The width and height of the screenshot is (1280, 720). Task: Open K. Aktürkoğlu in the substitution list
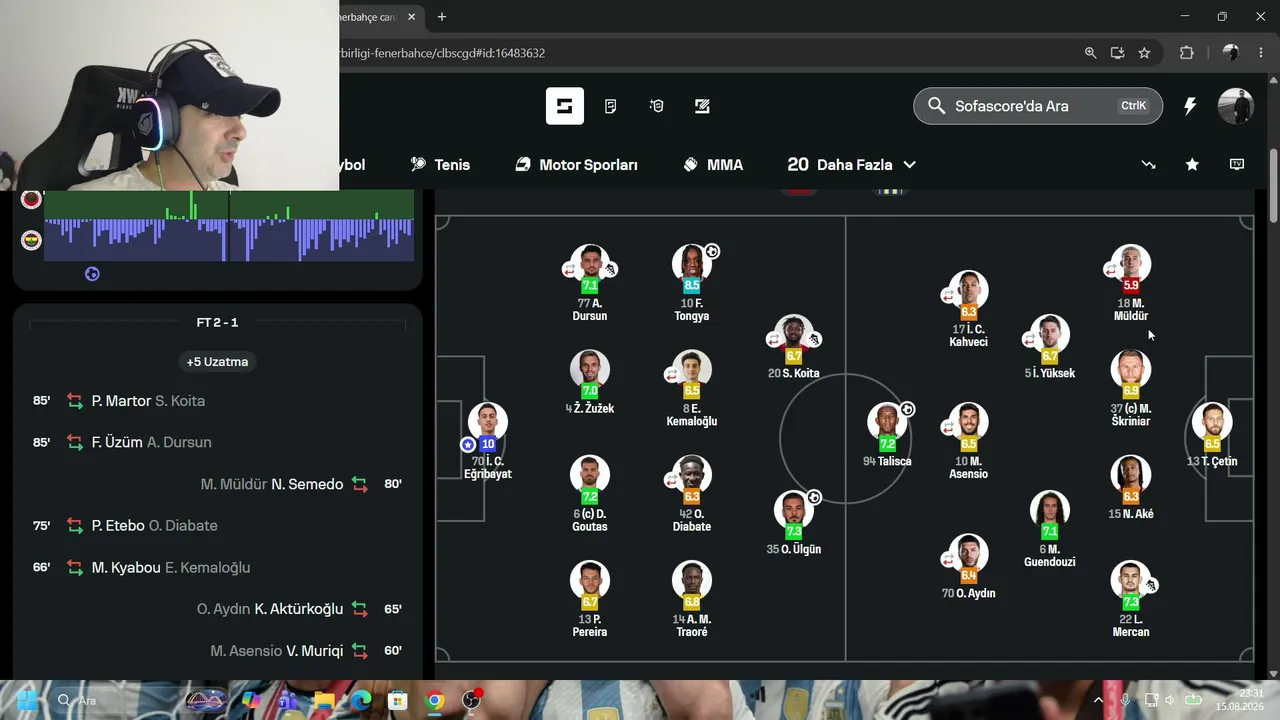pos(299,609)
